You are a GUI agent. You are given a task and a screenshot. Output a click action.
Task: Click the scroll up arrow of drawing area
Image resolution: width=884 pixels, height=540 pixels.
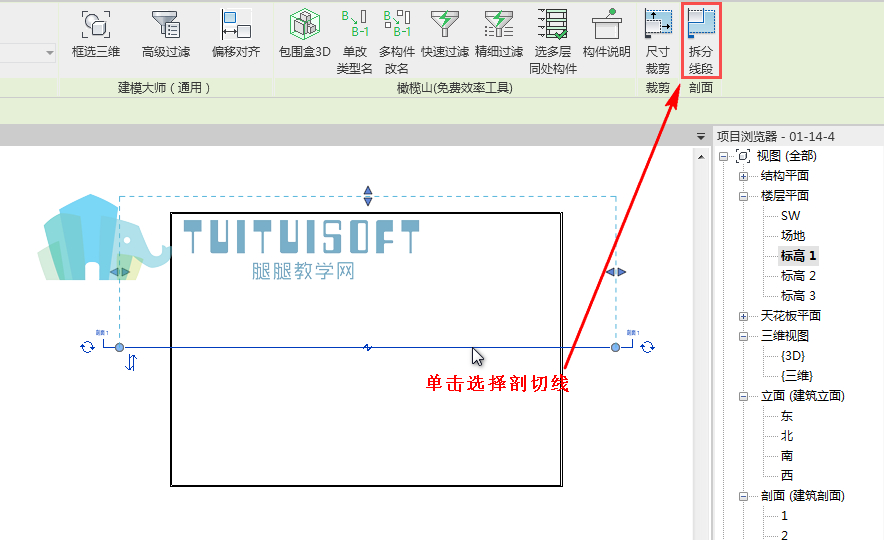[701, 157]
